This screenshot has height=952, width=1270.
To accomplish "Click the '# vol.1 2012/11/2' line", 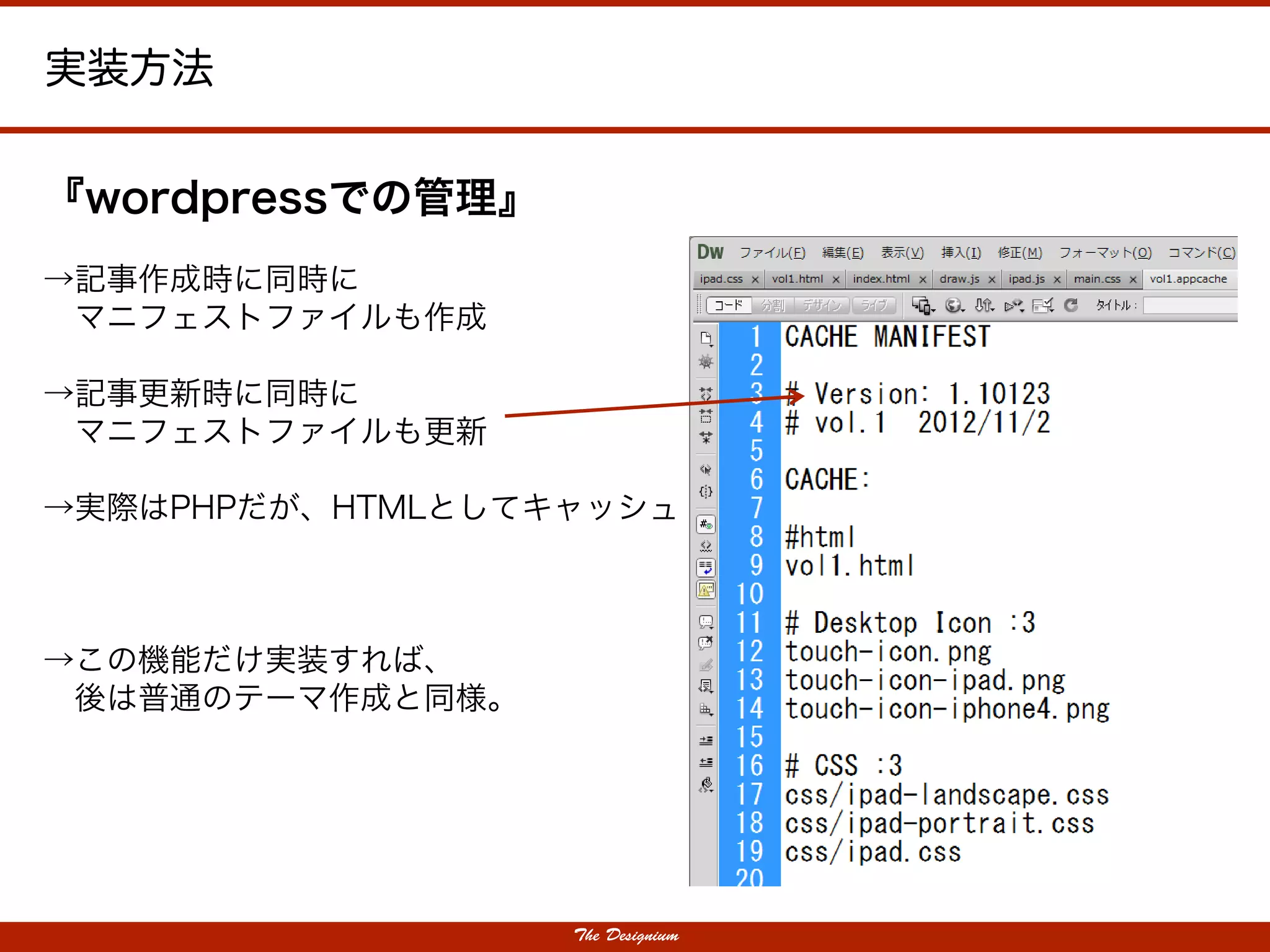I will click(x=917, y=423).
